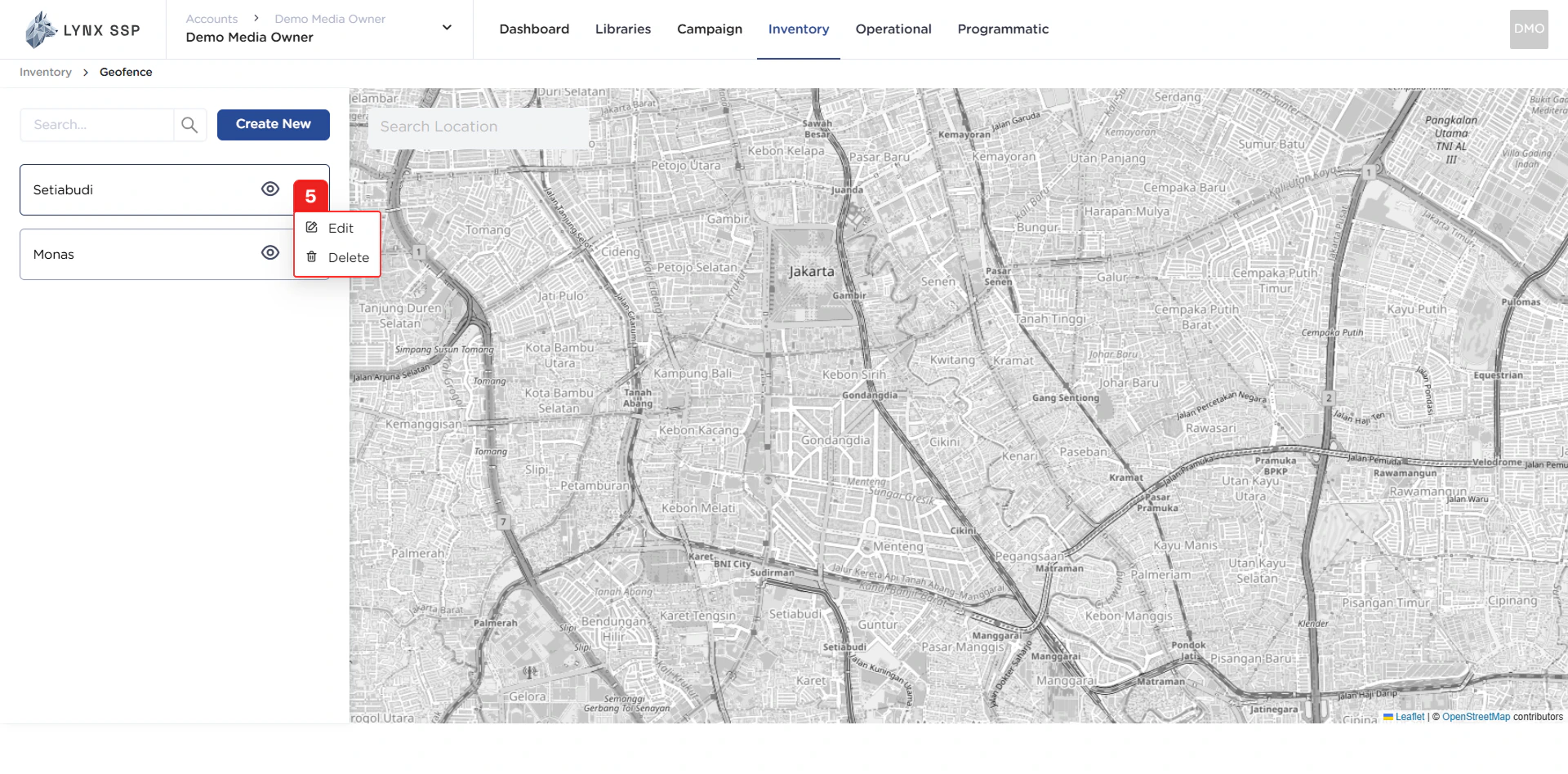
Task: Click the Accounts breadcrumb link
Action: point(212,19)
